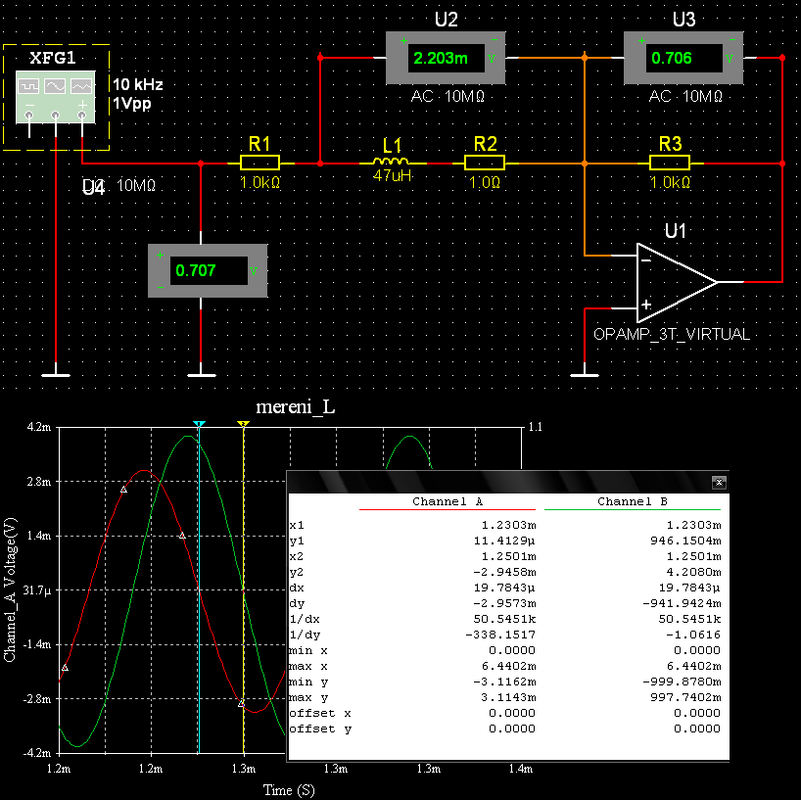The image size is (801, 800).
Task: Click the OPAMP_3T_VIRTUAL label
Action: pos(671,335)
